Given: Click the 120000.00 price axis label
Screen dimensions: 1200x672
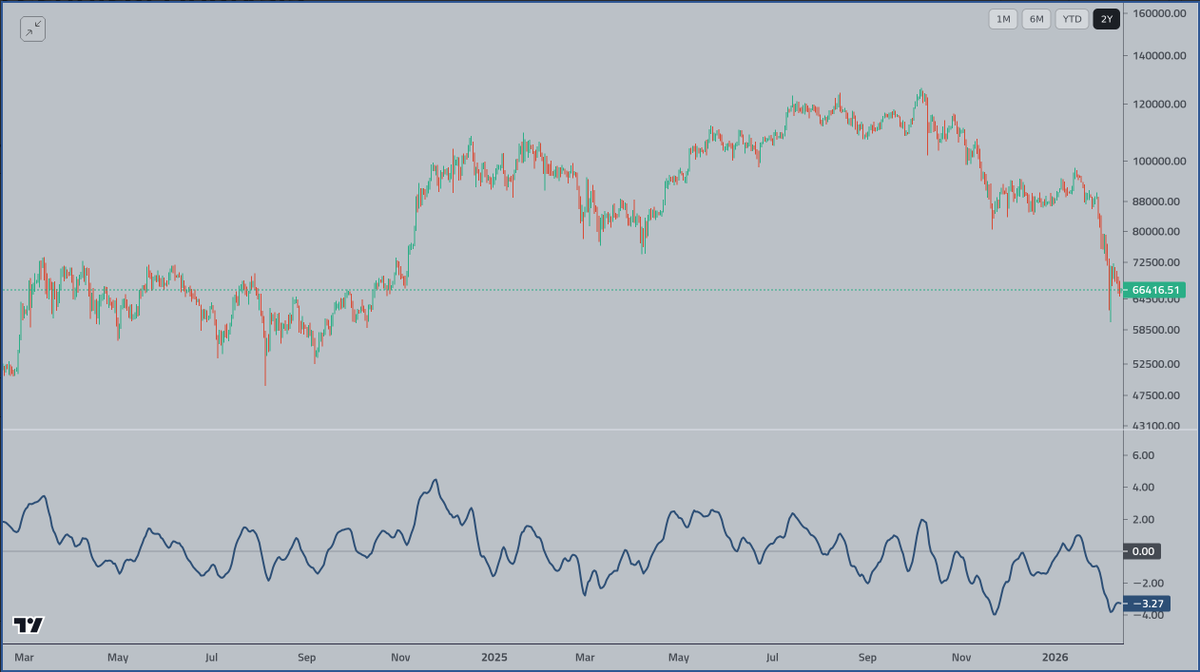Looking at the screenshot, I should 1160,104.
